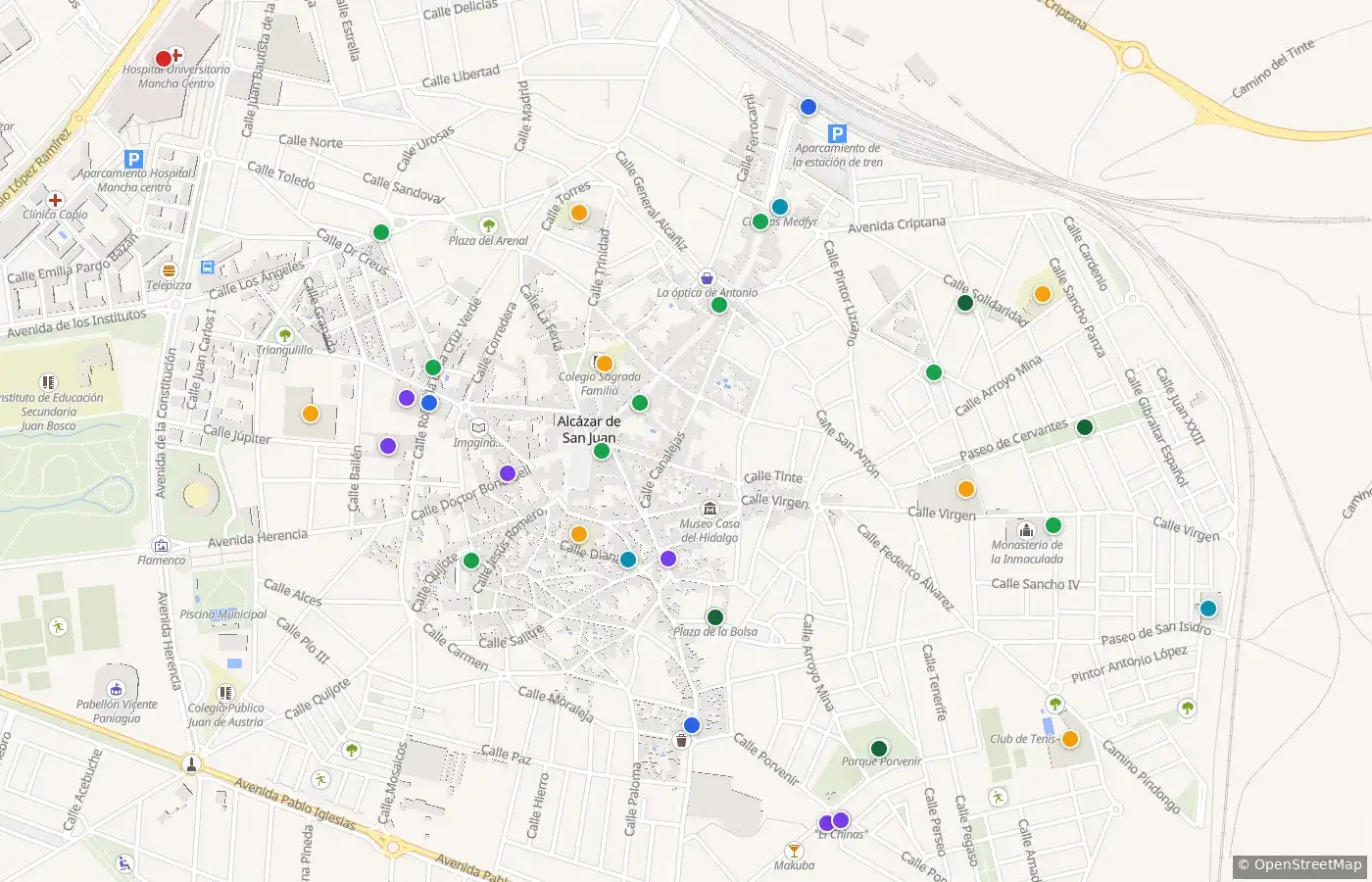Viewport: 1372px width, 882px height.
Task: Open the Flamenco venue icon
Action: coord(161,545)
